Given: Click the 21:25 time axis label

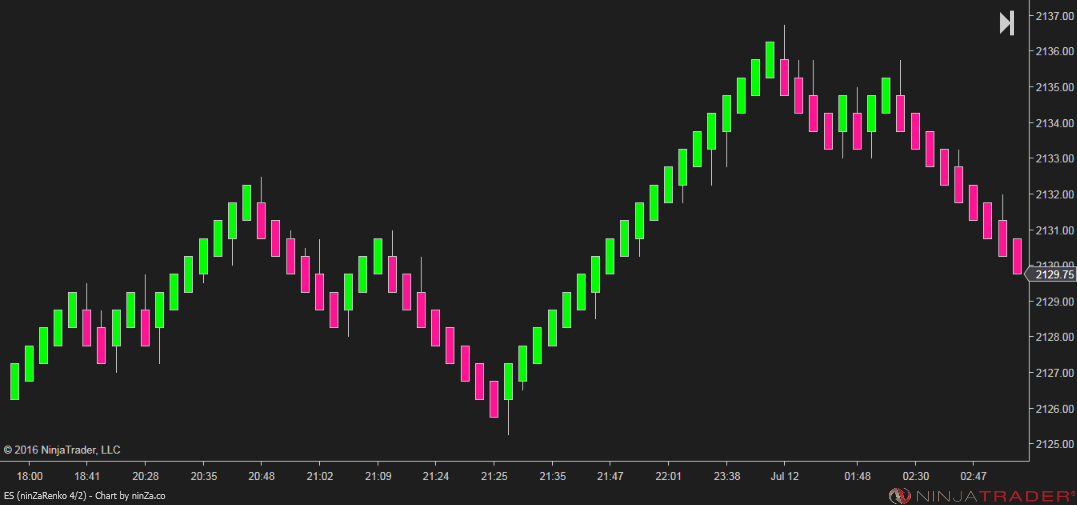Looking at the screenshot, I should tap(493, 476).
